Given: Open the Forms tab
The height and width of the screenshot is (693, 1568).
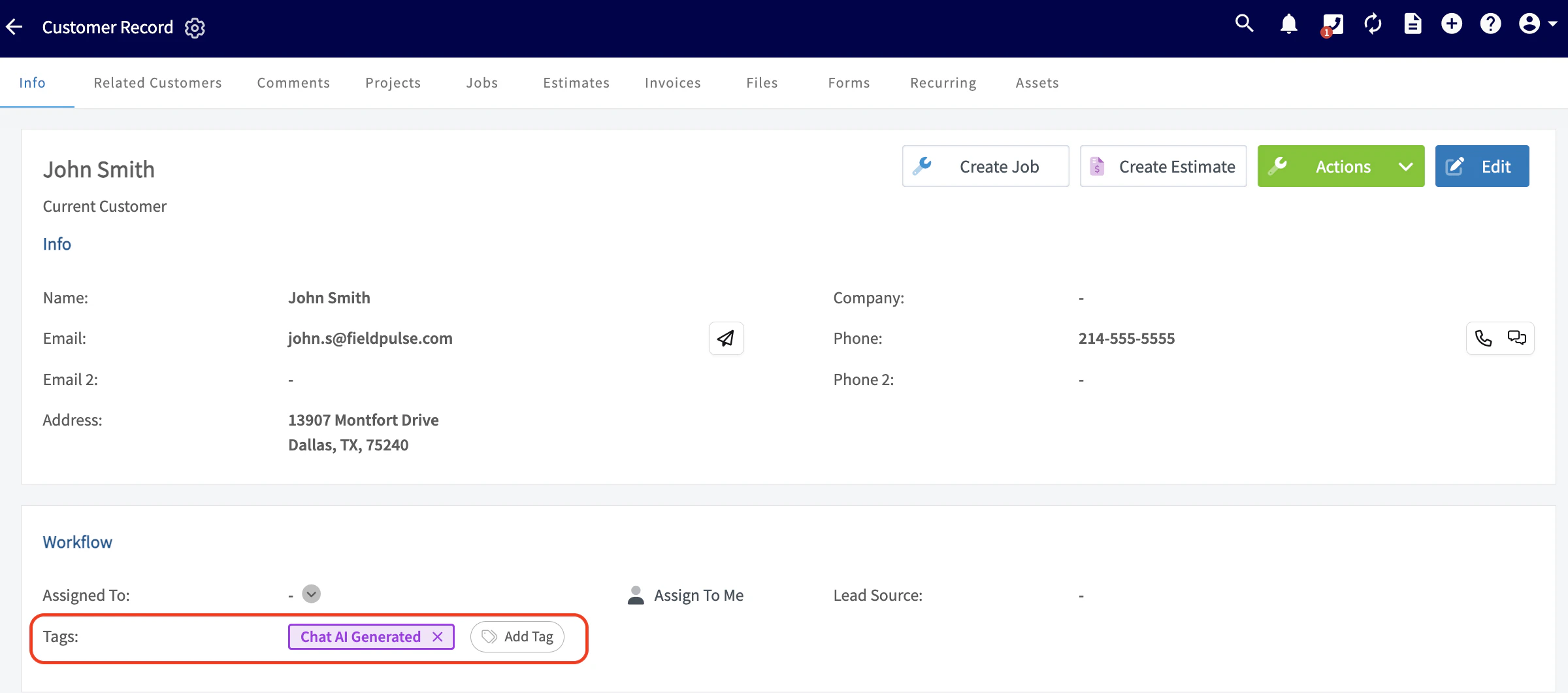Looking at the screenshot, I should pyautogui.click(x=849, y=83).
